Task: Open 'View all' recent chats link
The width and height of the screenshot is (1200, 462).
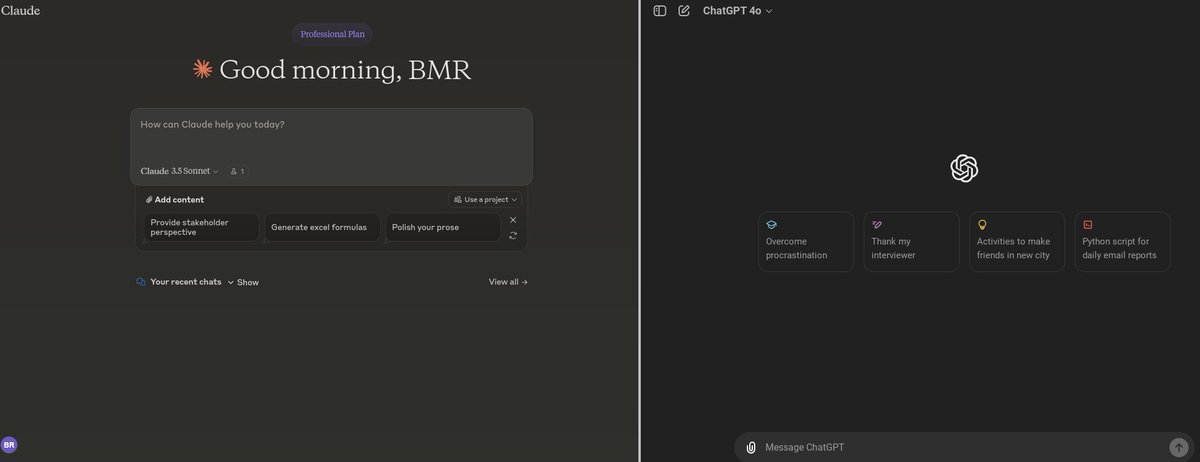Action: 508,282
